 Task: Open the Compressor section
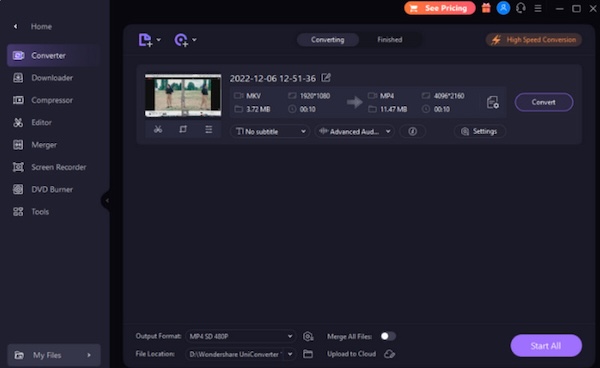tap(52, 100)
